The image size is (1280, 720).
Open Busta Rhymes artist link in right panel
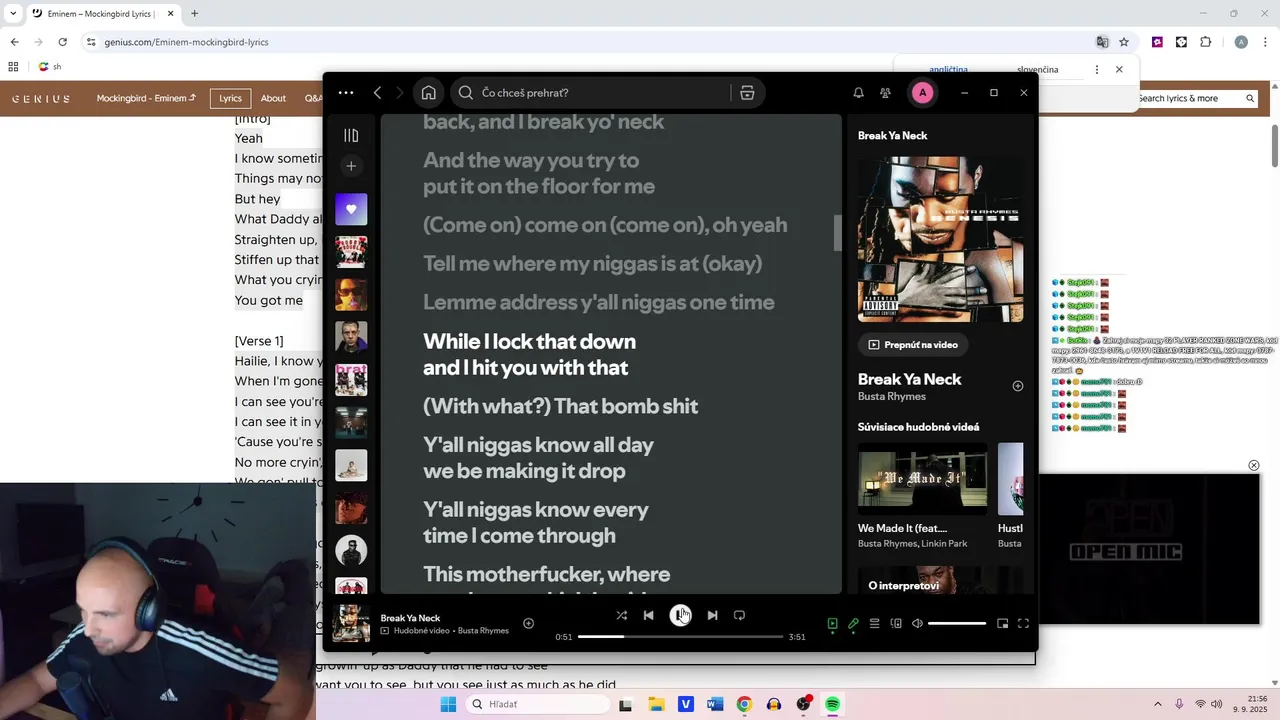point(891,396)
